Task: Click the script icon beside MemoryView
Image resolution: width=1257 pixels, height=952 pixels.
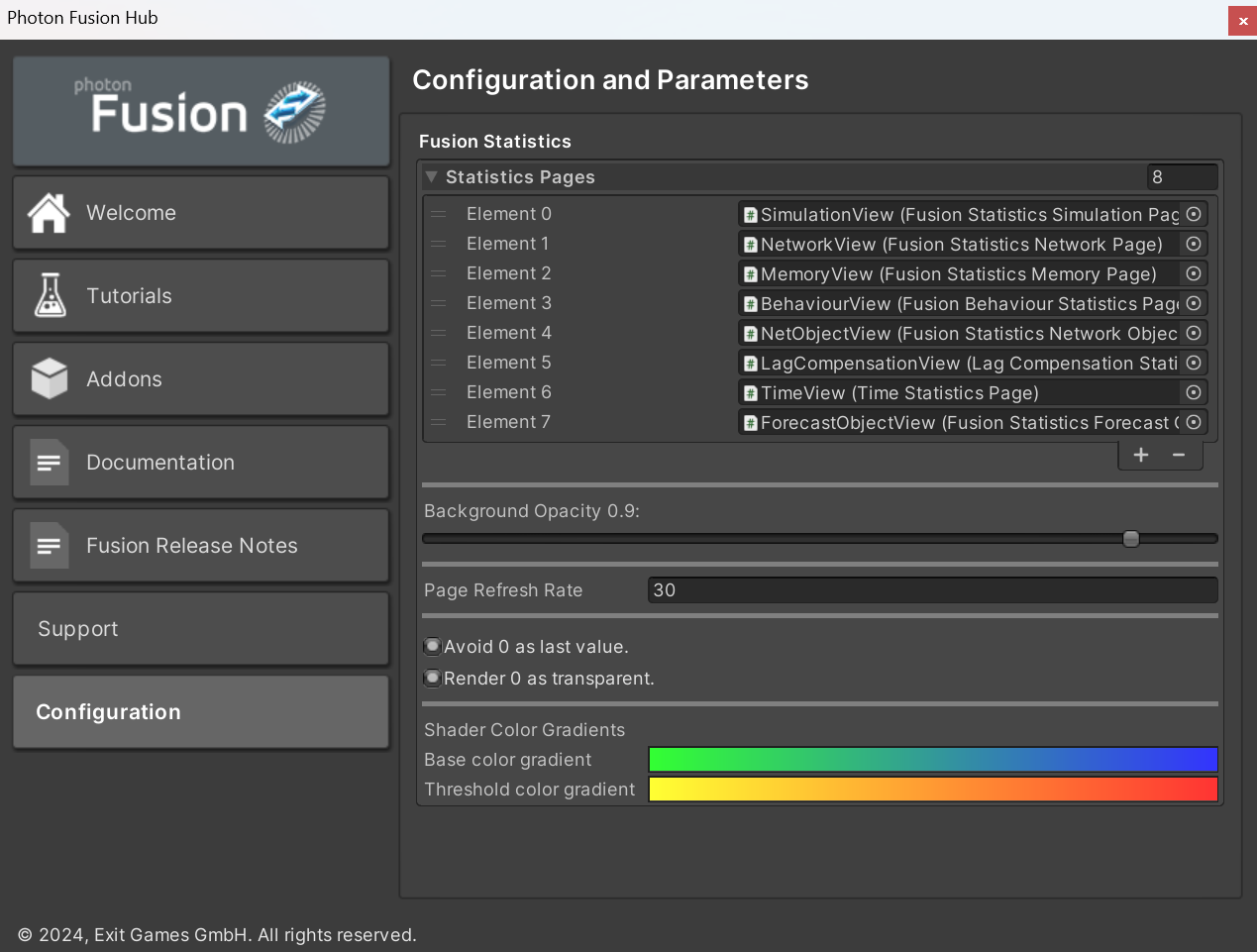Action: tap(750, 273)
